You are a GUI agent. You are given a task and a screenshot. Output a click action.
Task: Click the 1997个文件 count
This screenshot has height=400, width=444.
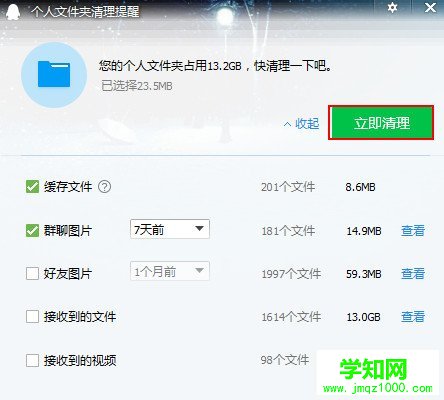click(x=291, y=274)
